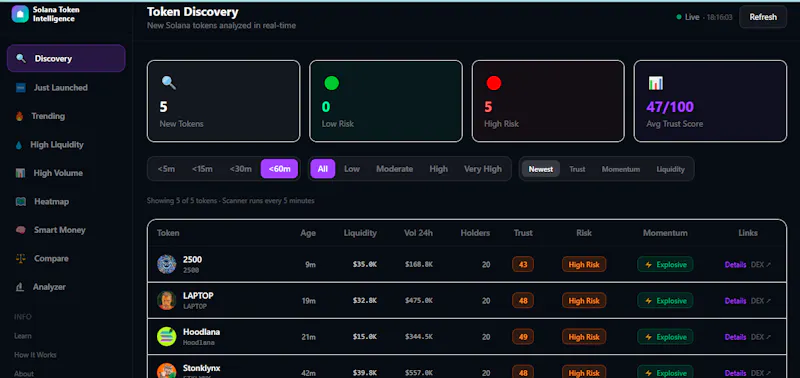The width and height of the screenshot is (800, 378).
Task: Click the 21m age value
Action: 309,337
